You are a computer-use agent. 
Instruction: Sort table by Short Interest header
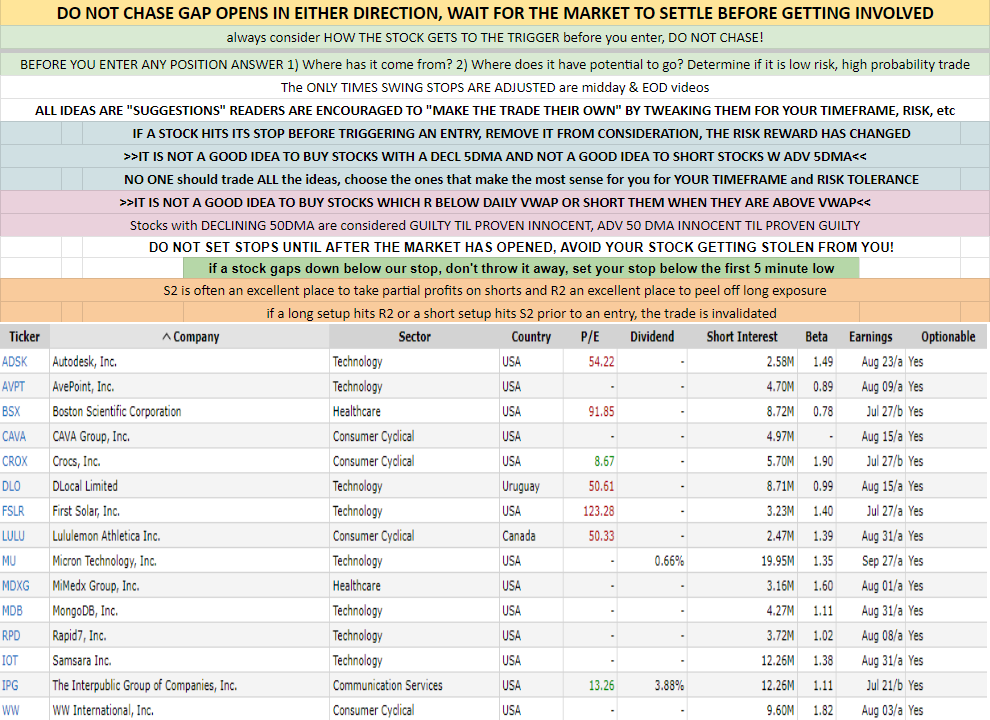[742, 337]
